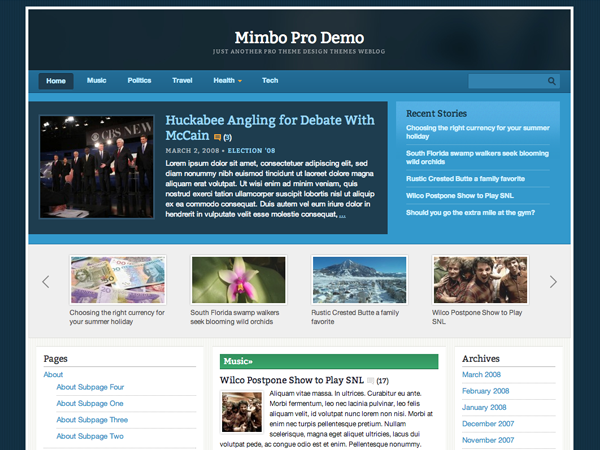Click the small Wilco post thumbnail

242,412
